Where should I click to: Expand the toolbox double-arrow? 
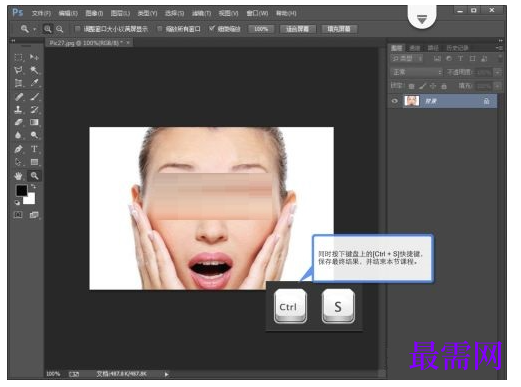pyautogui.click(x=13, y=40)
